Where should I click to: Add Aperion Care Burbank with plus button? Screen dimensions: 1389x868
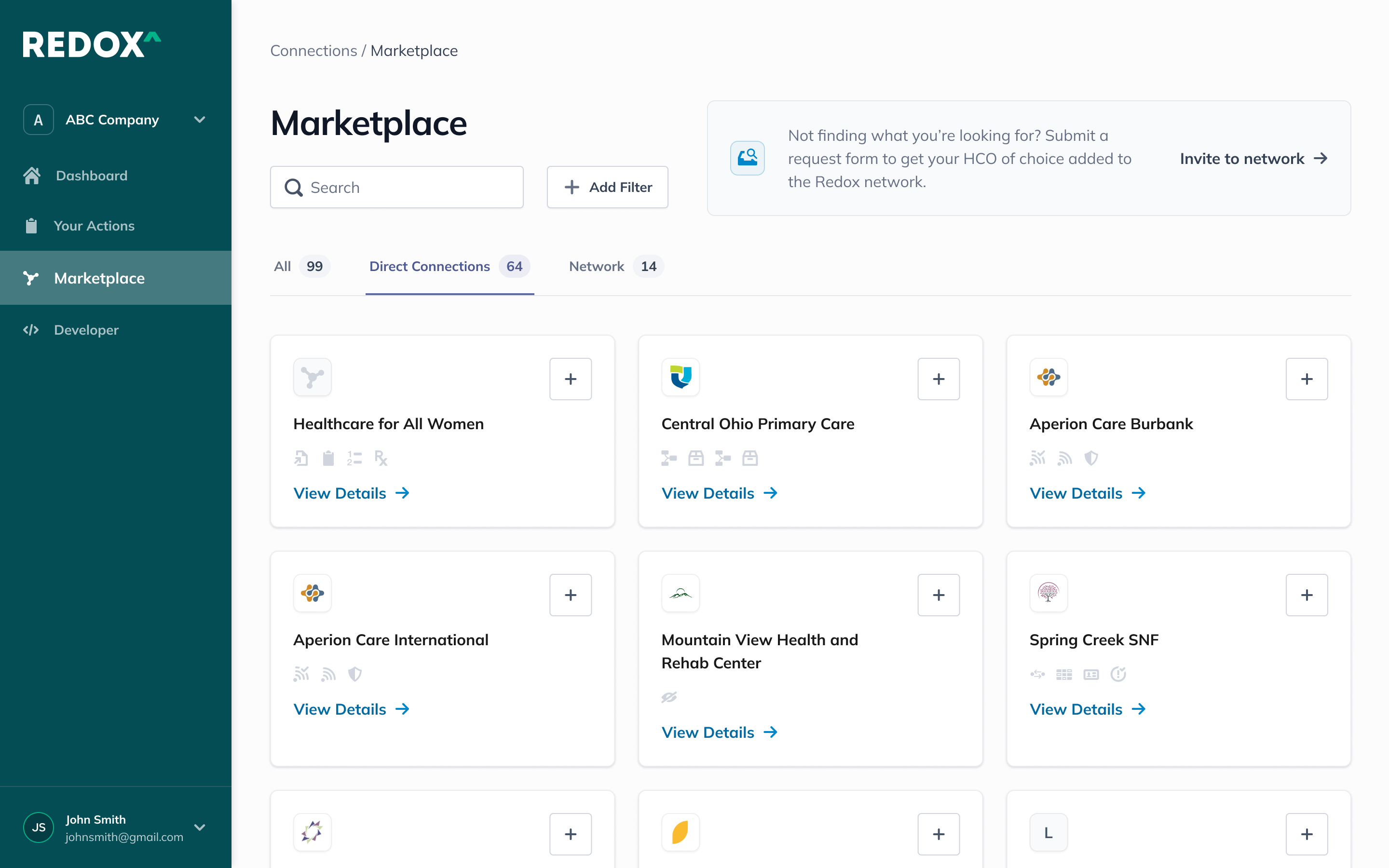(x=1307, y=379)
